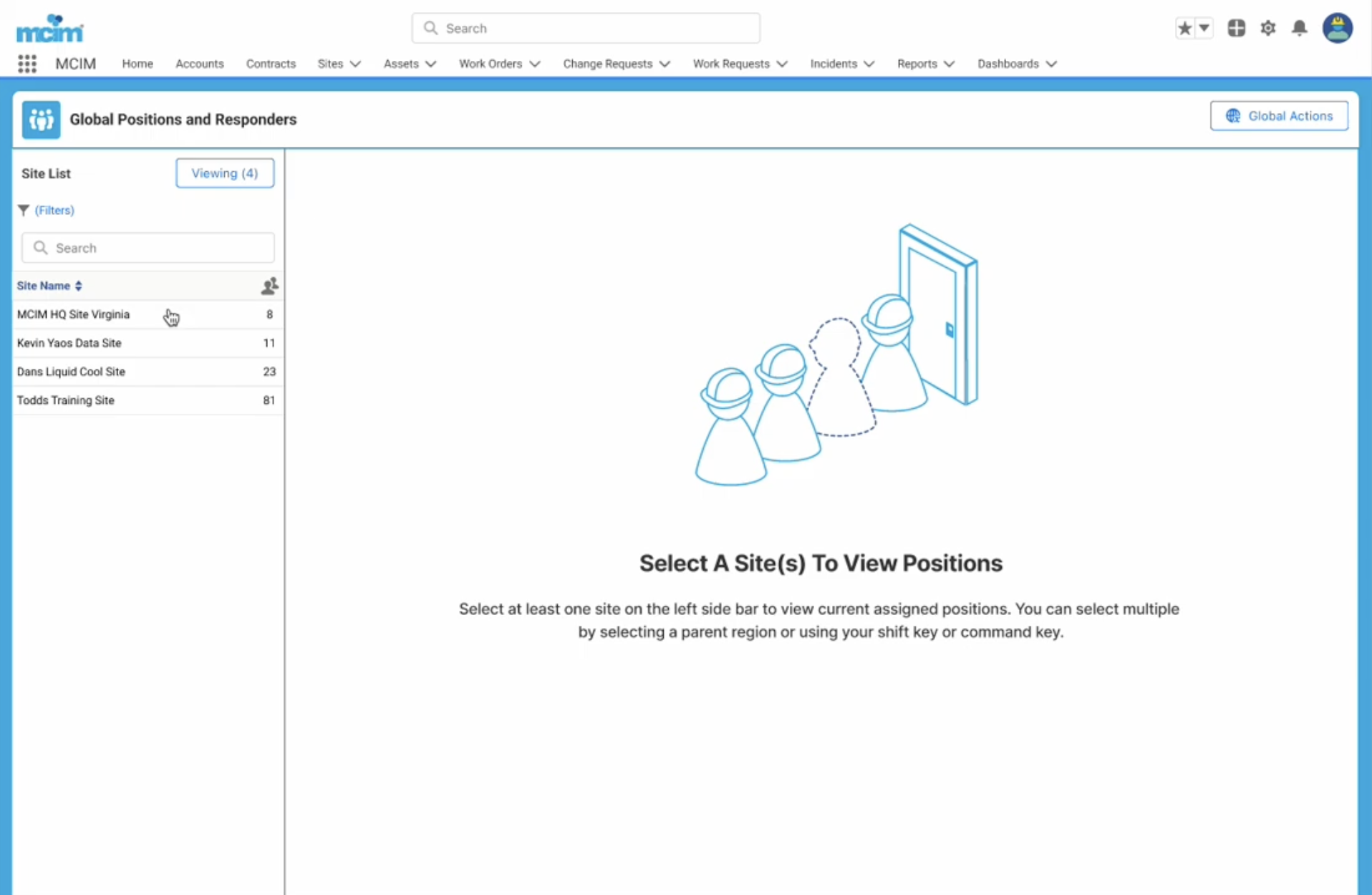The width and height of the screenshot is (1372, 895).
Task: Open the app launcher grid
Action: coord(27,64)
